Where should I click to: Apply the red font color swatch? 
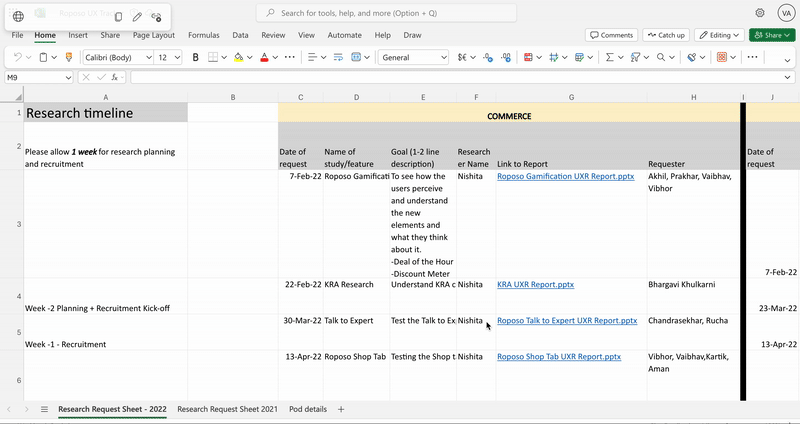(x=264, y=58)
